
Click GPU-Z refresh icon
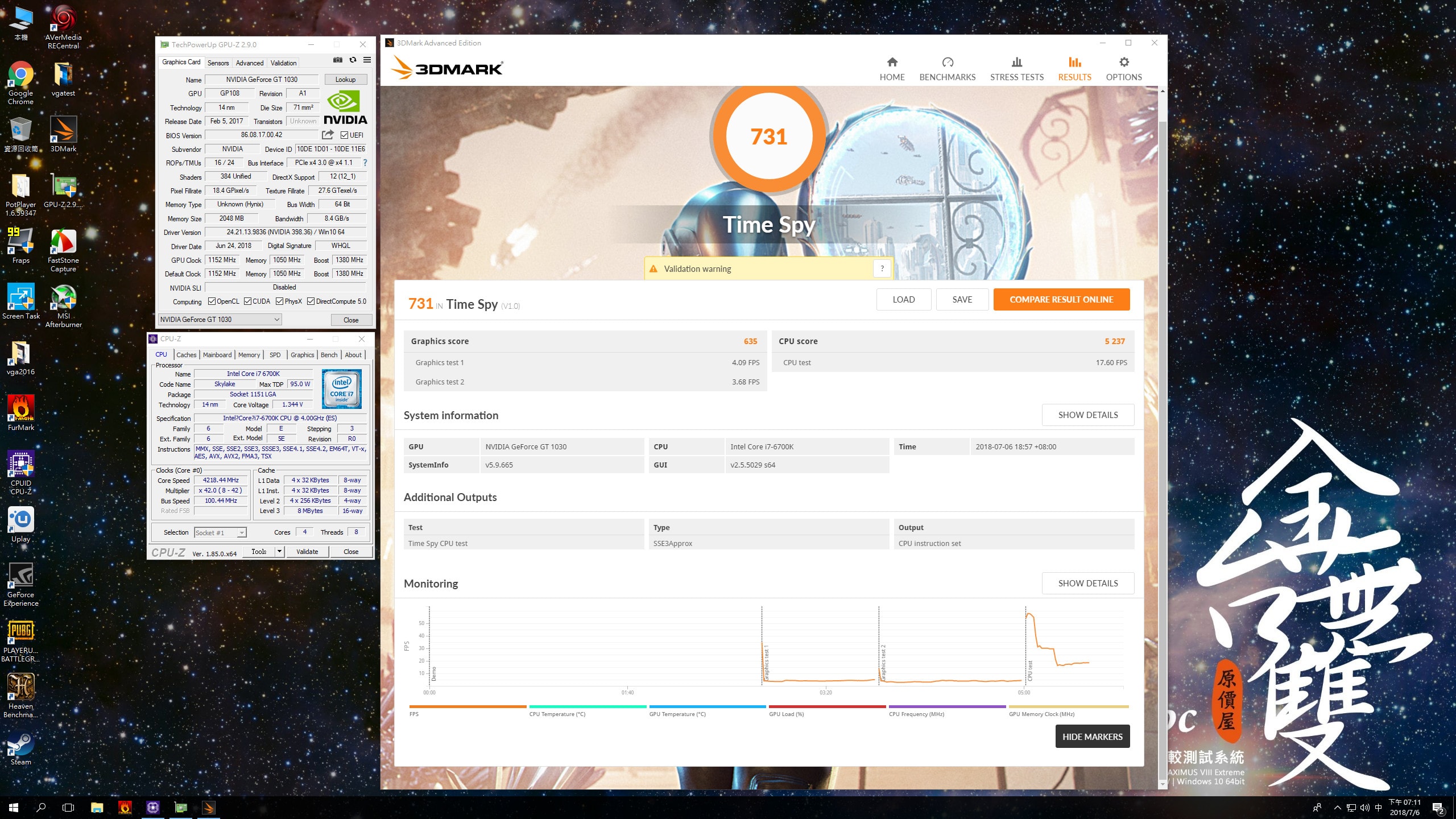tap(353, 60)
